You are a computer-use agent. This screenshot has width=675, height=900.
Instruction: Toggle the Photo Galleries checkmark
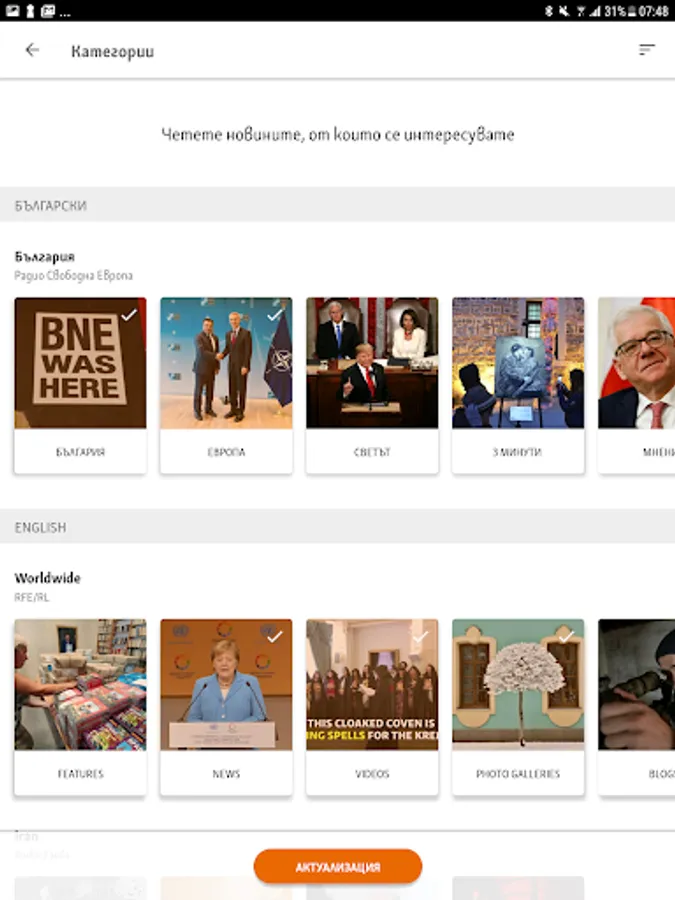click(x=567, y=636)
